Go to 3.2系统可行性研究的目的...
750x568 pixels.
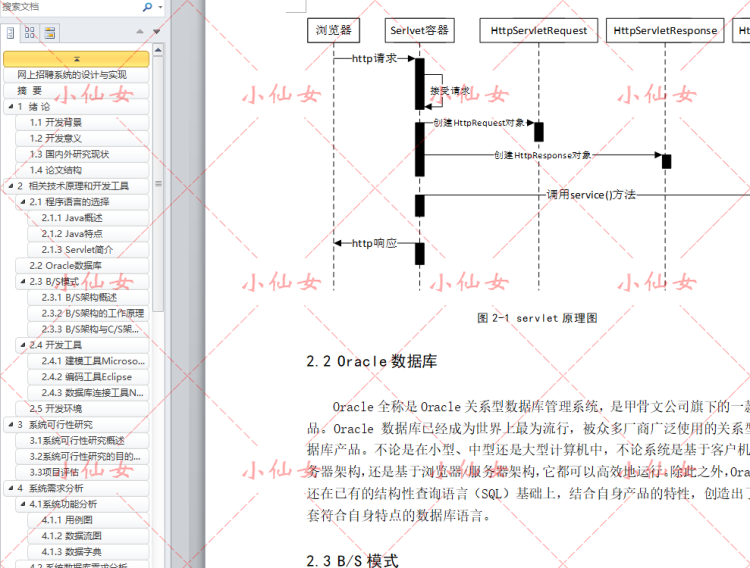(82, 456)
